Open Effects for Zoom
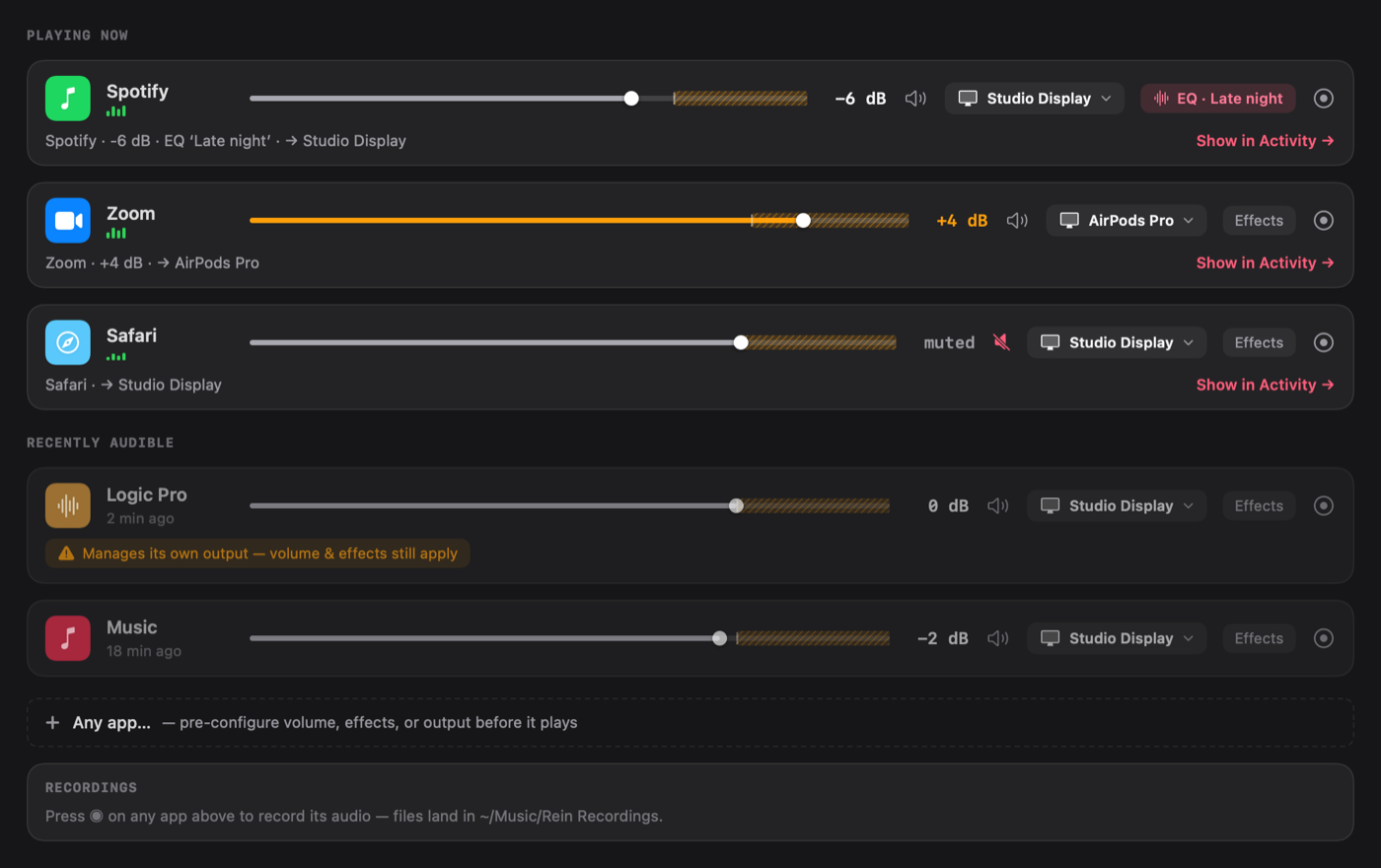 [1259, 221]
